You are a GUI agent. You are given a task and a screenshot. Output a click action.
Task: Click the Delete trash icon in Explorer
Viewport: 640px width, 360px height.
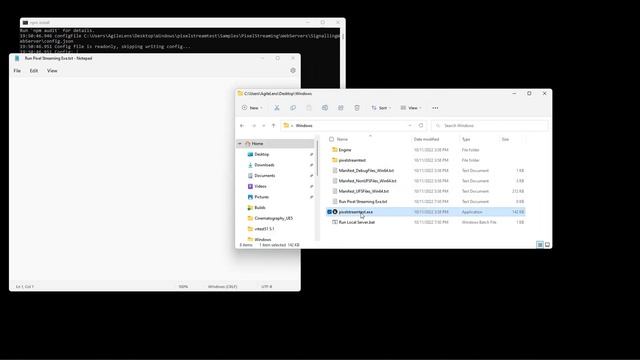[x=357, y=108]
